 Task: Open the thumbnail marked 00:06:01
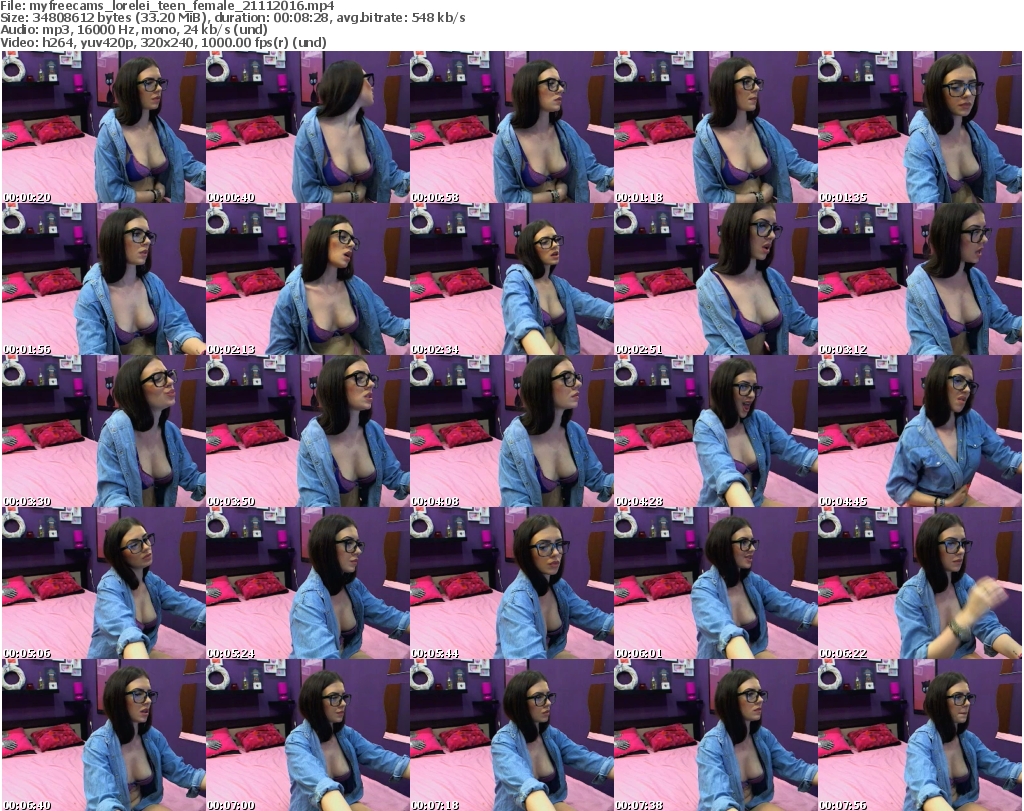[716, 583]
